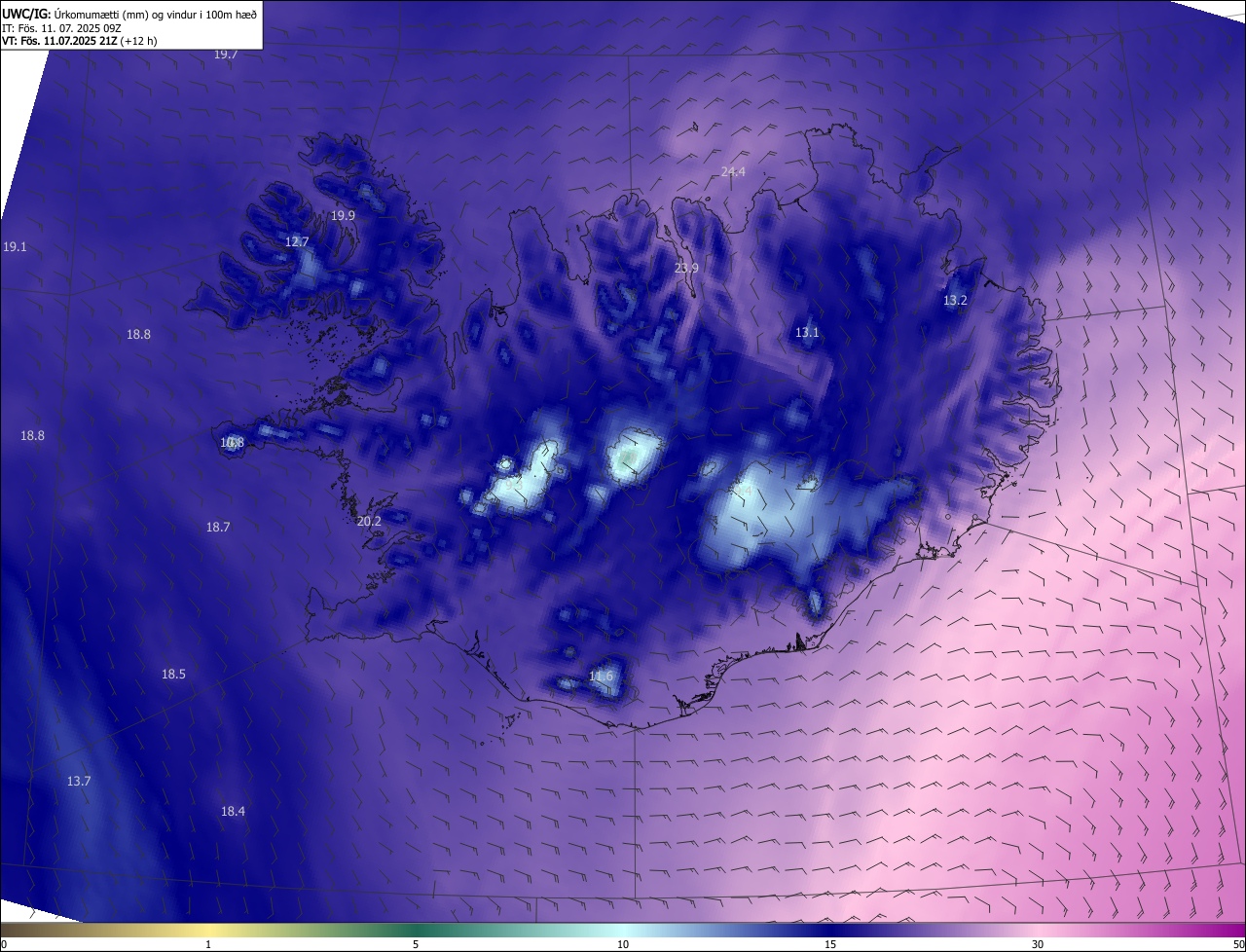Screen dimensions: 1246x952
Task: Click the 13.1 value label
Action: pos(807,333)
